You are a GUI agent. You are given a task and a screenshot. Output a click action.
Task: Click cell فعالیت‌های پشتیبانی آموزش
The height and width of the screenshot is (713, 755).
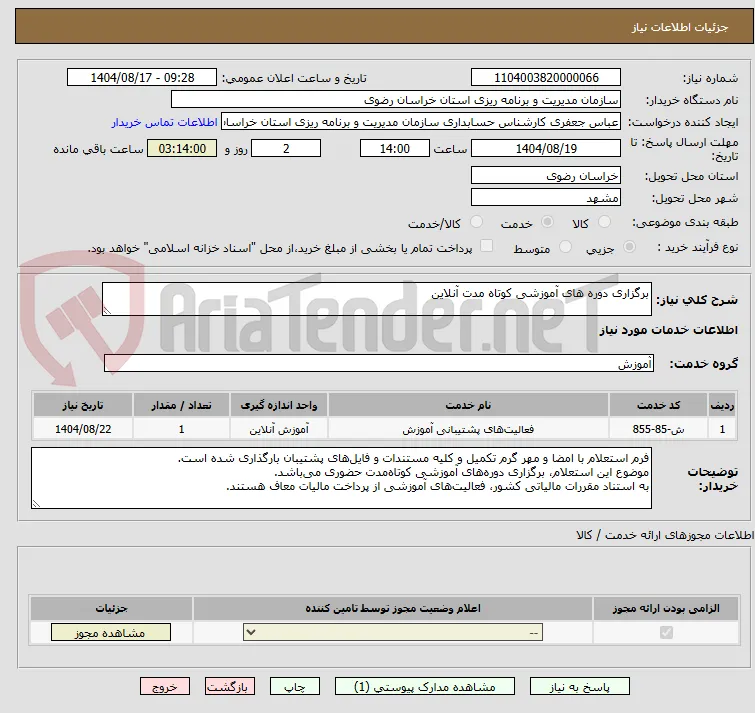468,429
